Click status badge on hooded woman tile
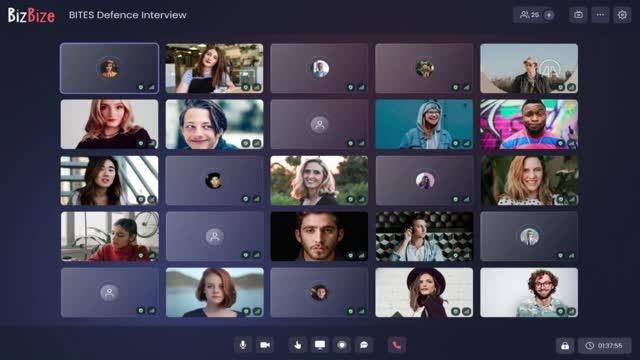The width and height of the screenshot is (640, 360). [456, 143]
